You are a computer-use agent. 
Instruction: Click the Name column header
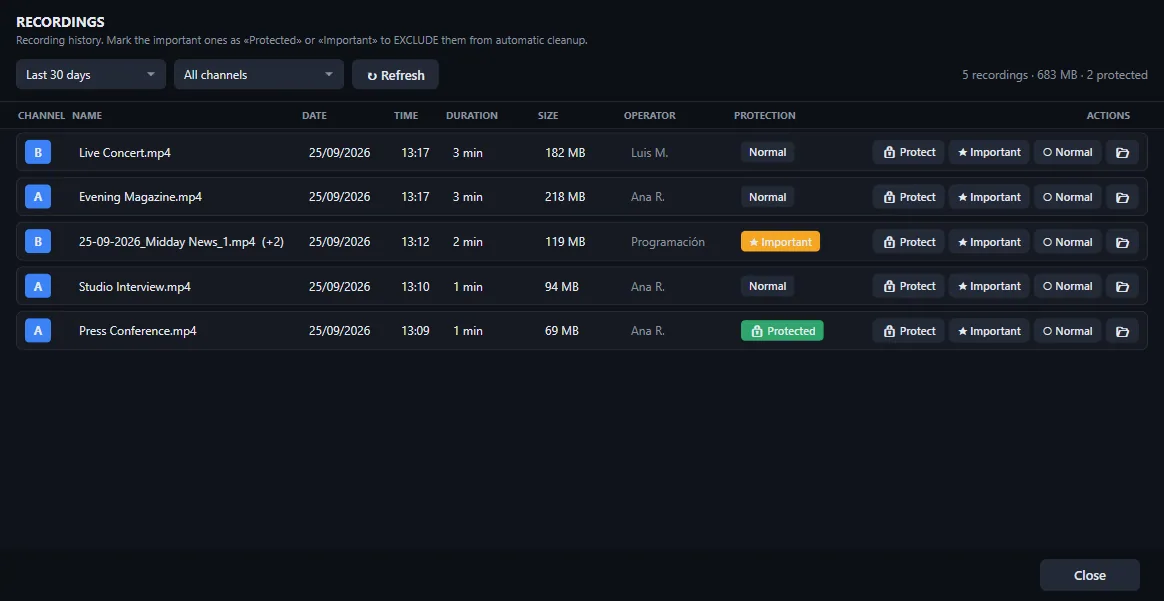tap(87, 116)
